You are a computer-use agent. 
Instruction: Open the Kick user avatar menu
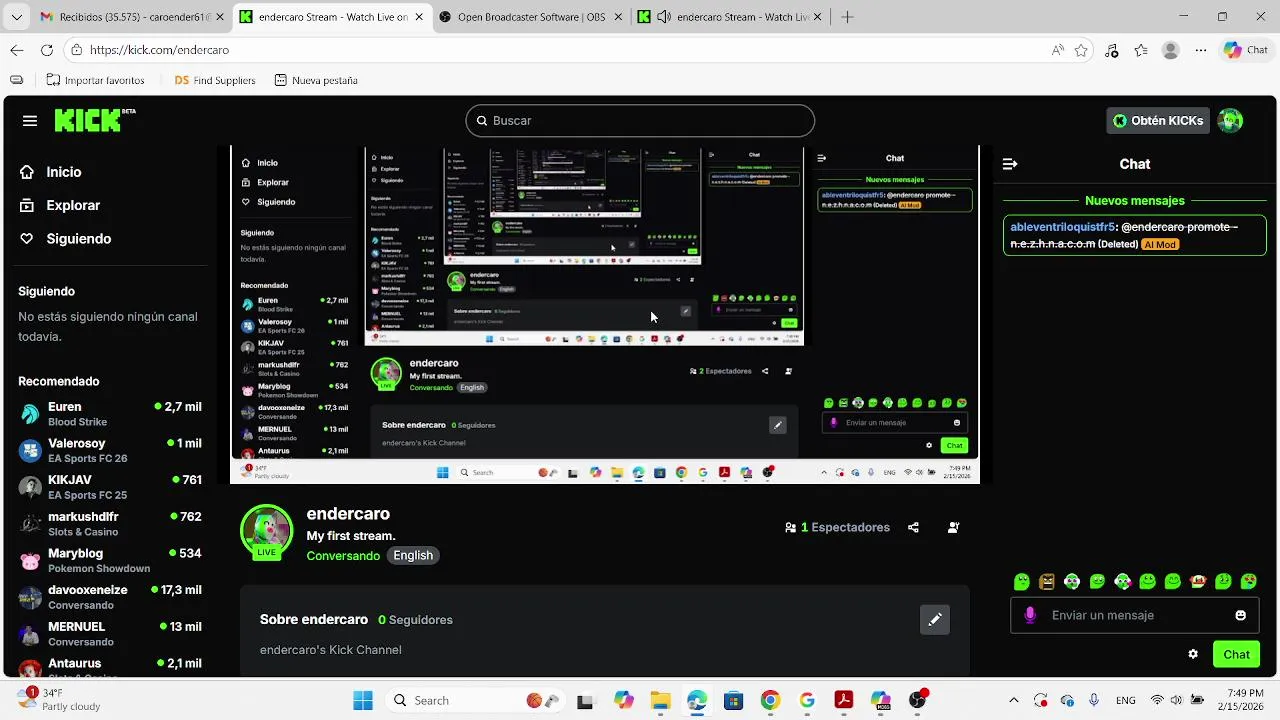1230,120
